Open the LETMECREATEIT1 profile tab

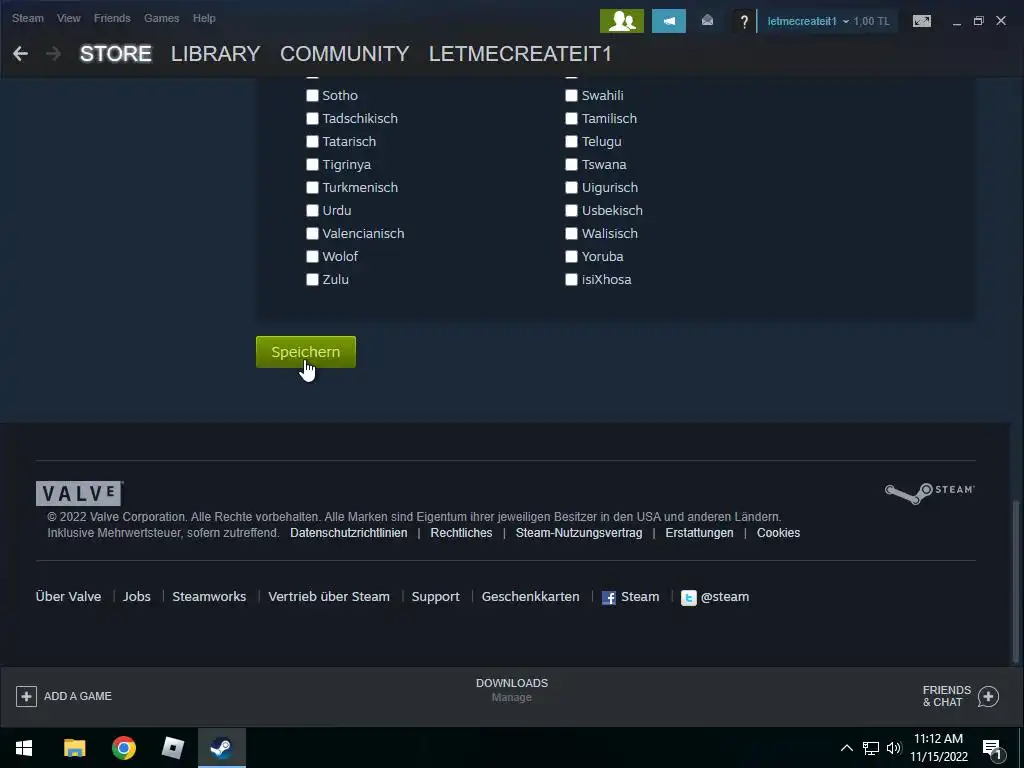point(520,54)
